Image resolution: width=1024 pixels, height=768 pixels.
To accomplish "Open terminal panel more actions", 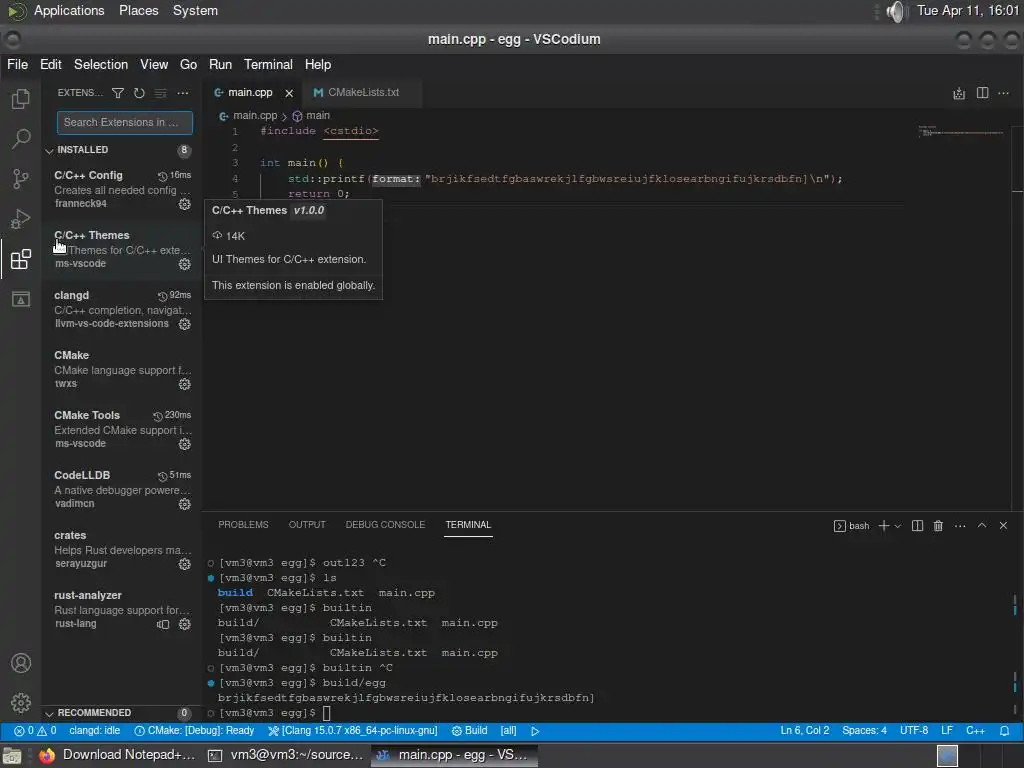I will point(960,526).
